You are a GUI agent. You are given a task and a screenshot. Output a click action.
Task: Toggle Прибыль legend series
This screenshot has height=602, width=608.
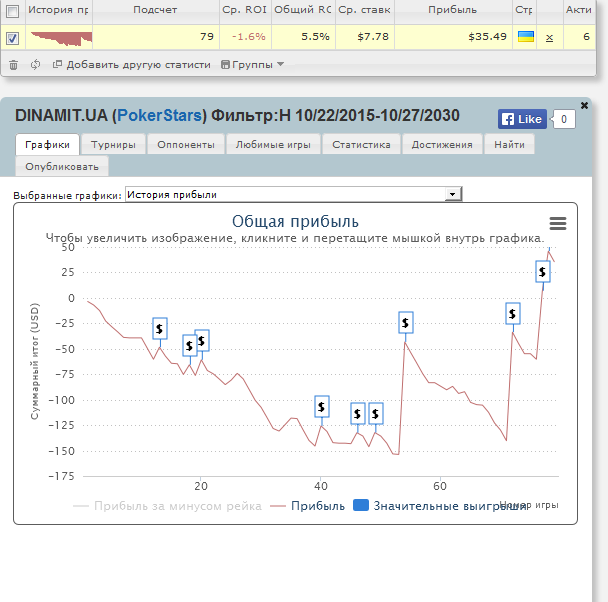(307, 505)
